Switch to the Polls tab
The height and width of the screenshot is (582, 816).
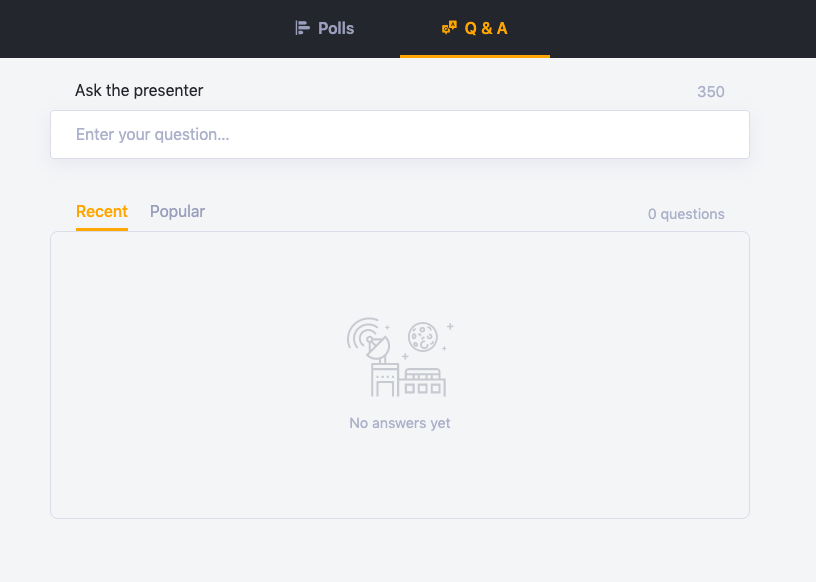point(336,28)
